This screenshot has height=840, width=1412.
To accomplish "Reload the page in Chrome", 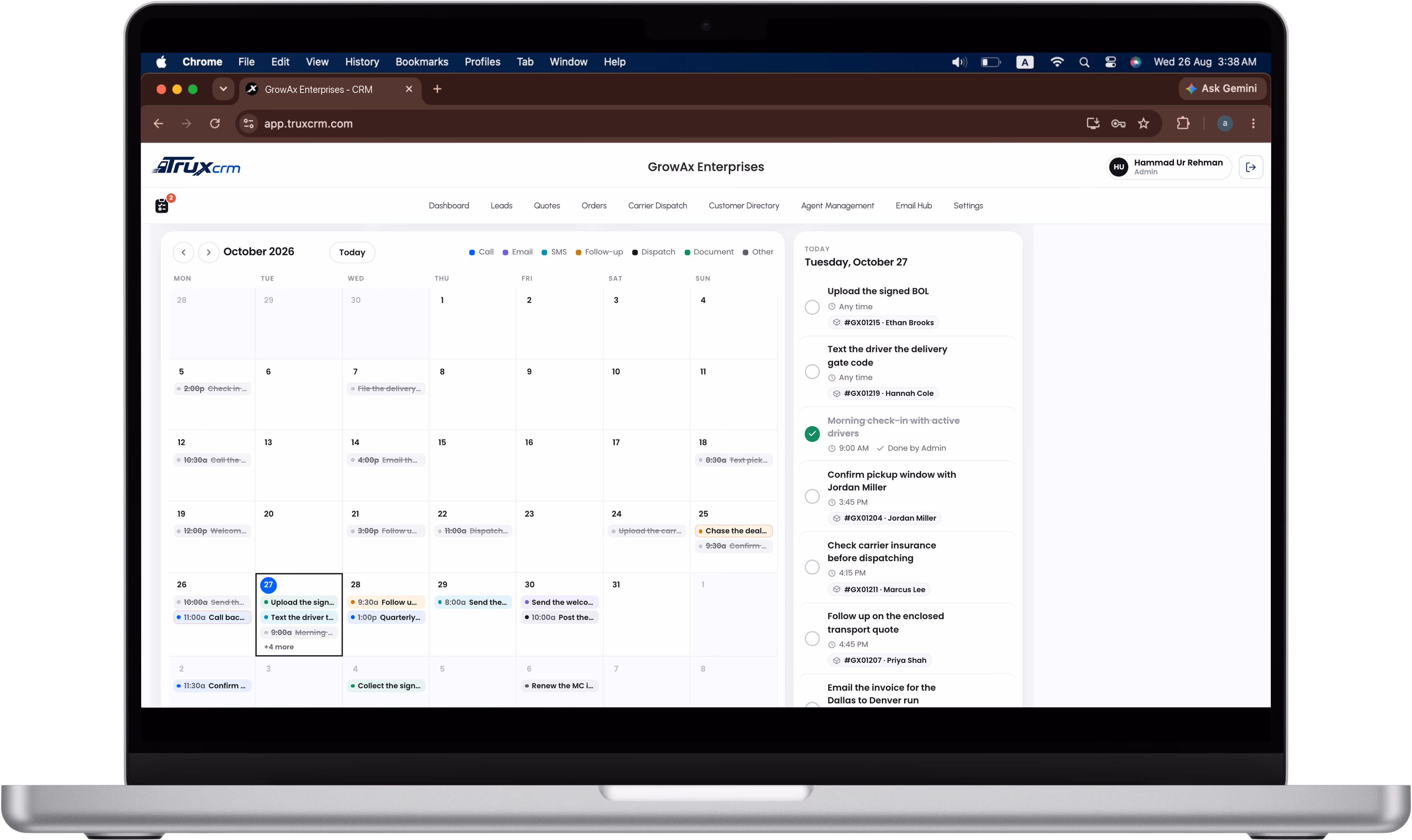I will point(215,123).
